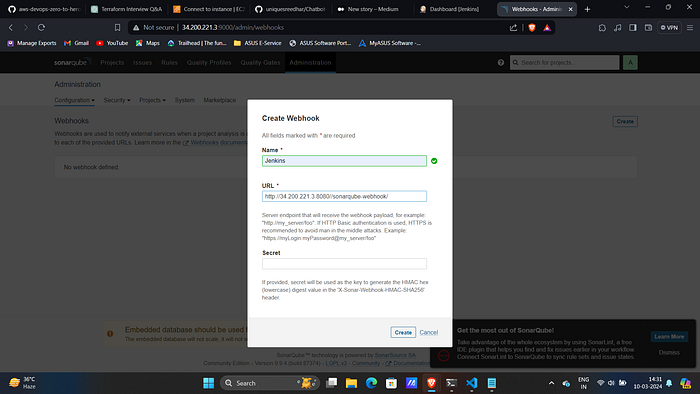
Task: Open the System admin tab
Action: click(184, 100)
